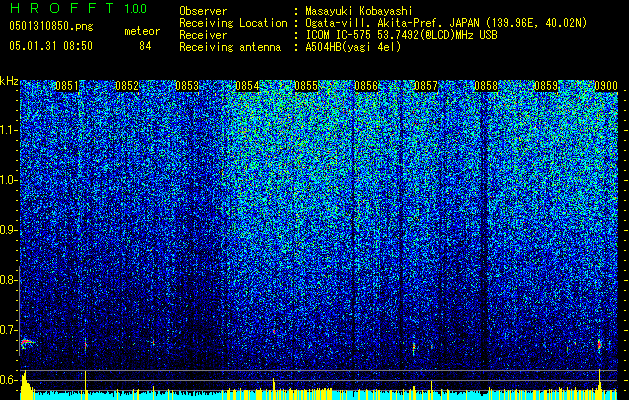
Task: Click the kHz axis unit label
Action: coord(9,81)
